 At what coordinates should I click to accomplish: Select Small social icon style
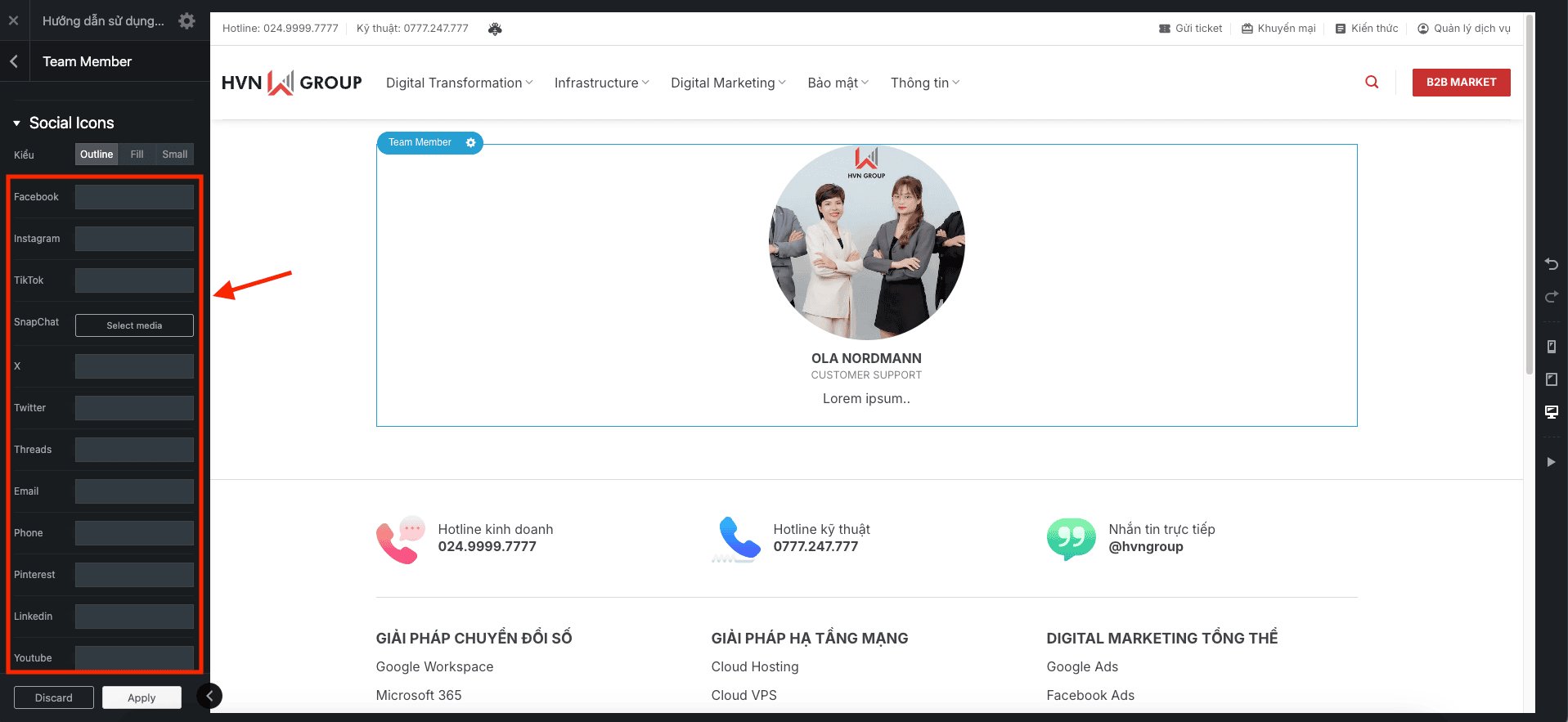174,155
